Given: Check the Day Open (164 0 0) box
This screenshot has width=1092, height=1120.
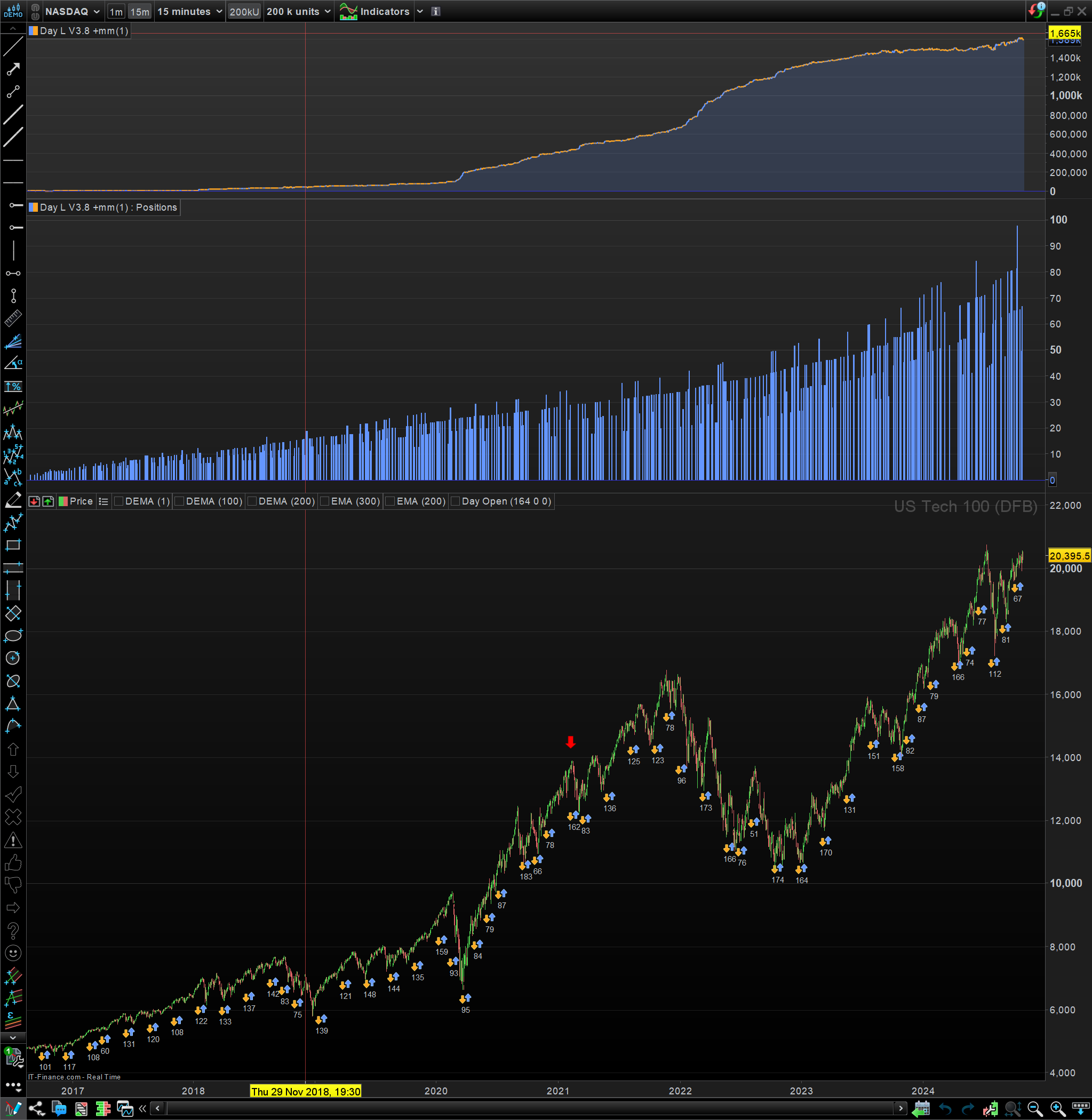Looking at the screenshot, I should coord(456,501).
